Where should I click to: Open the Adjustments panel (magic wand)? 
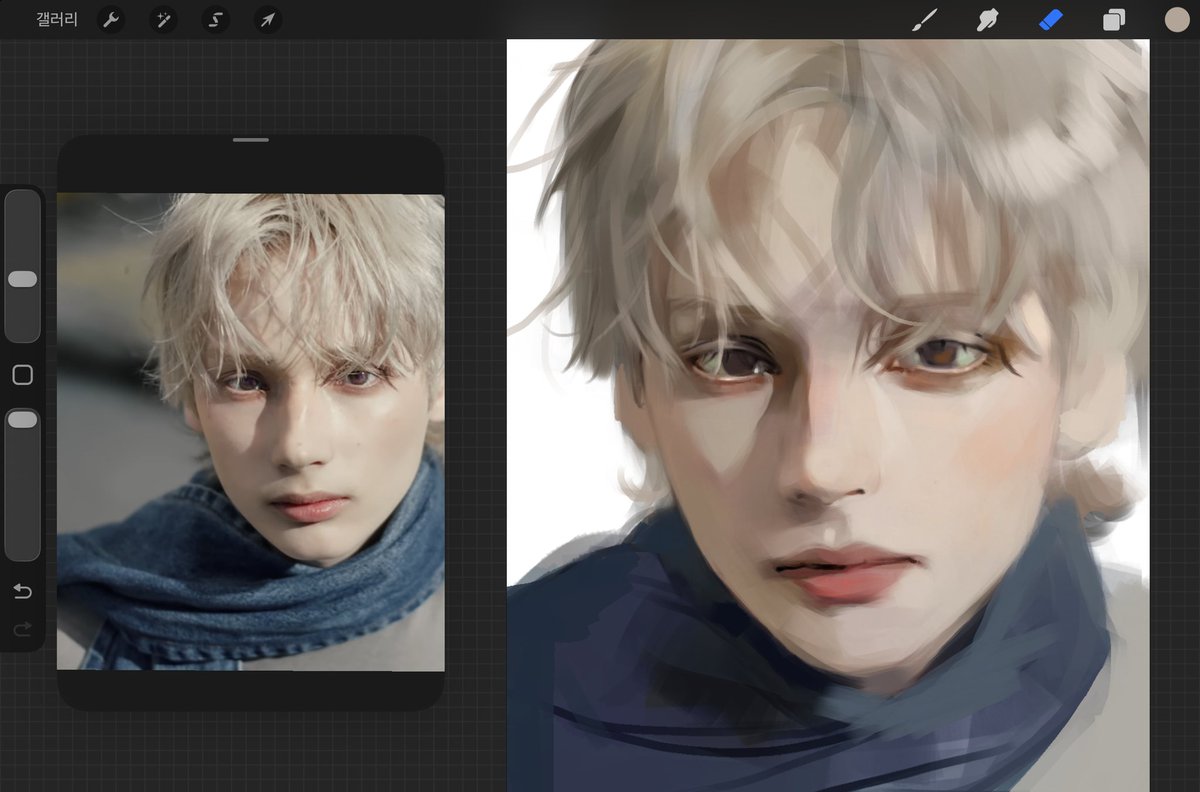[163, 20]
